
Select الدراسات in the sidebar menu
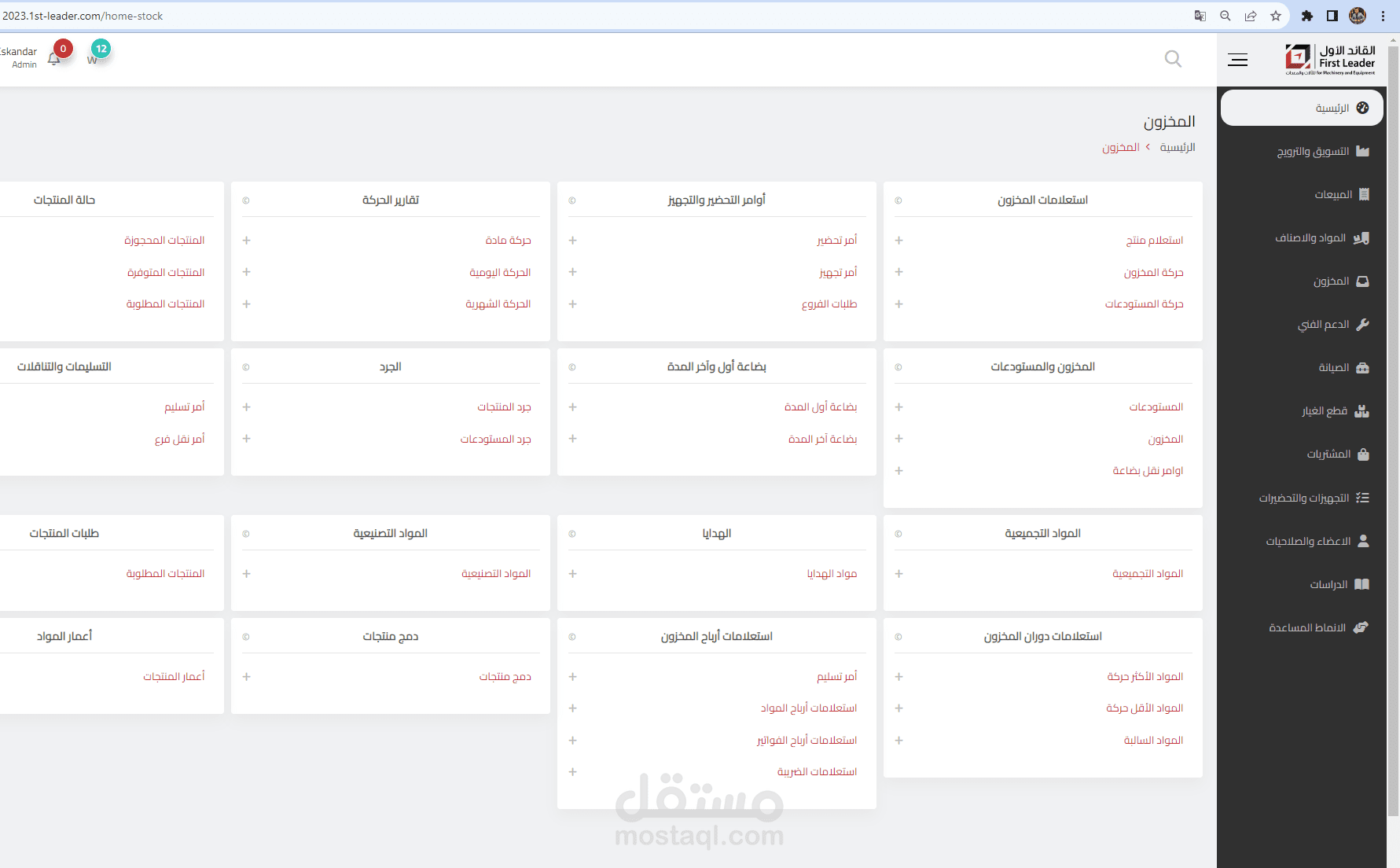tap(1328, 584)
